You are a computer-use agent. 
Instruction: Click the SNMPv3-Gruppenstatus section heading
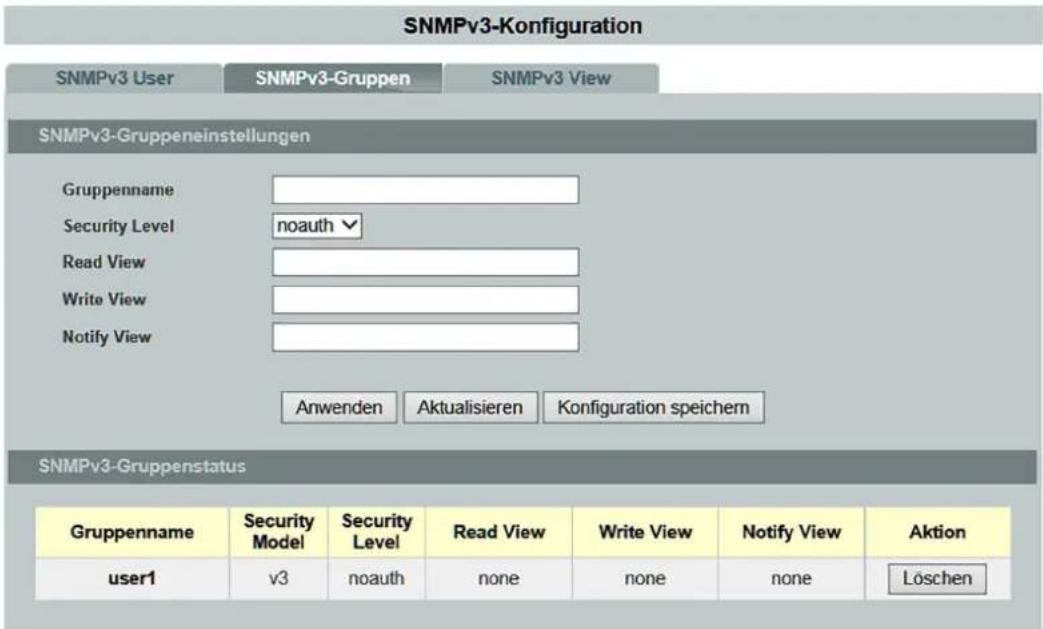[142, 467]
